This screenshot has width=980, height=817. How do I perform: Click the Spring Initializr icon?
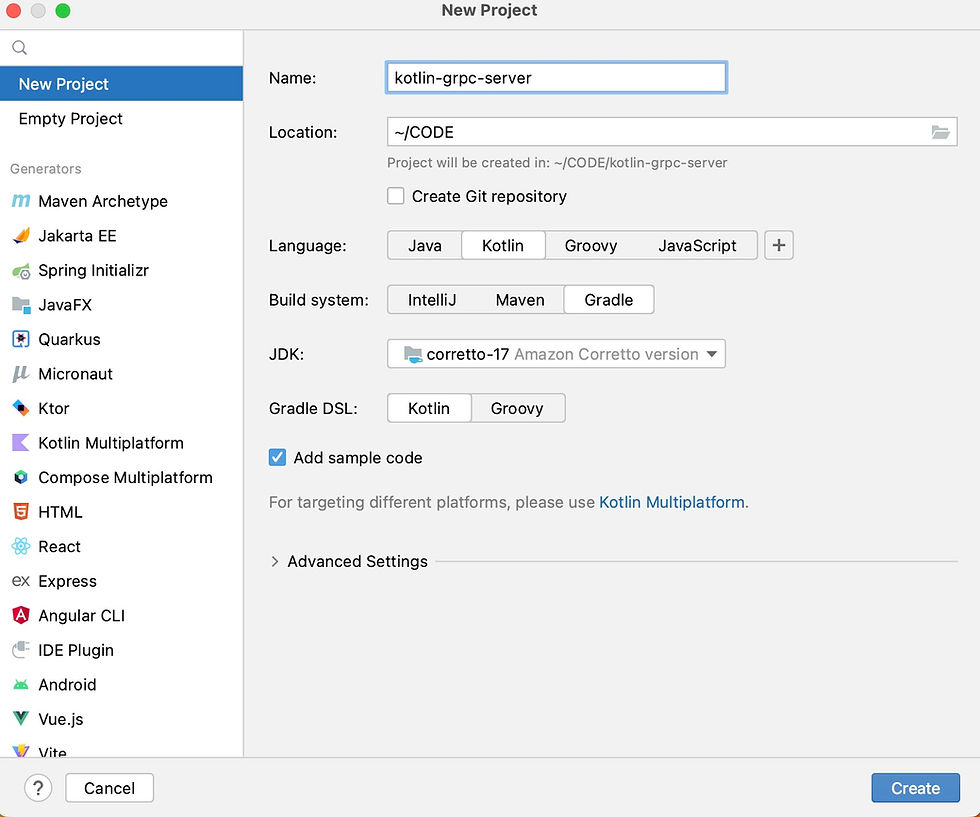(x=21, y=271)
